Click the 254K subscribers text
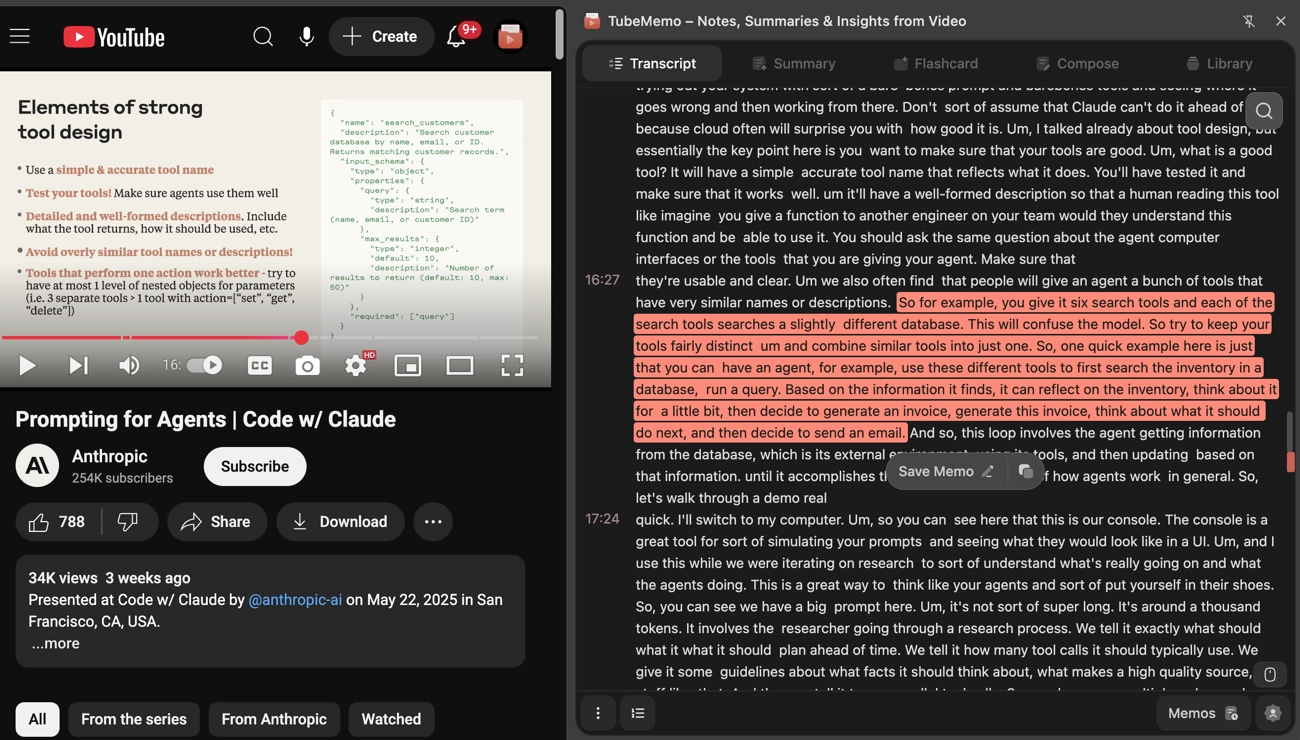The width and height of the screenshot is (1300, 740). tap(122, 478)
